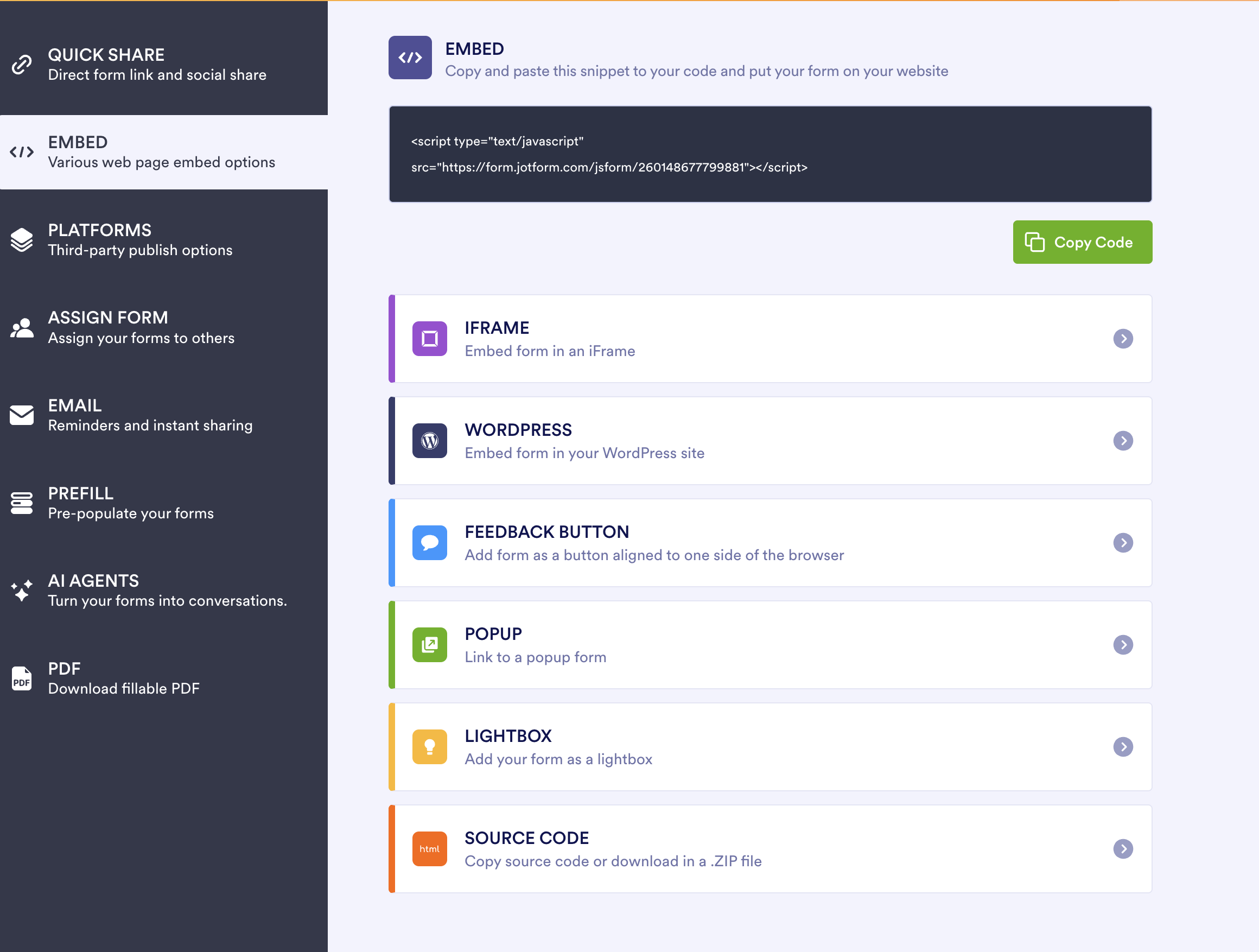The height and width of the screenshot is (952, 1259).
Task: Open the SOURCE CODE title
Action: pyautogui.click(x=526, y=837)
